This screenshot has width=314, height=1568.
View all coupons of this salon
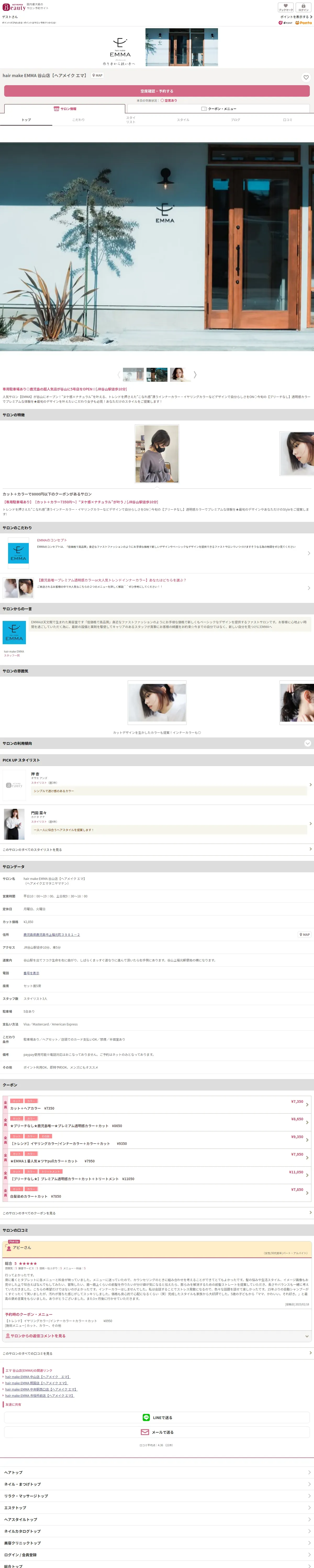[x=157, y=1213]
